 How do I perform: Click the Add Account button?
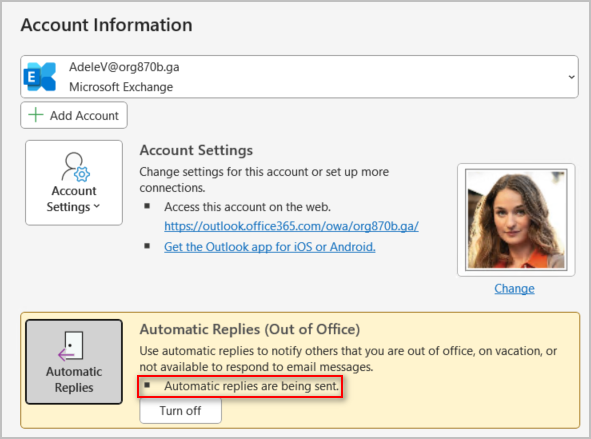(x=74, y=115)
